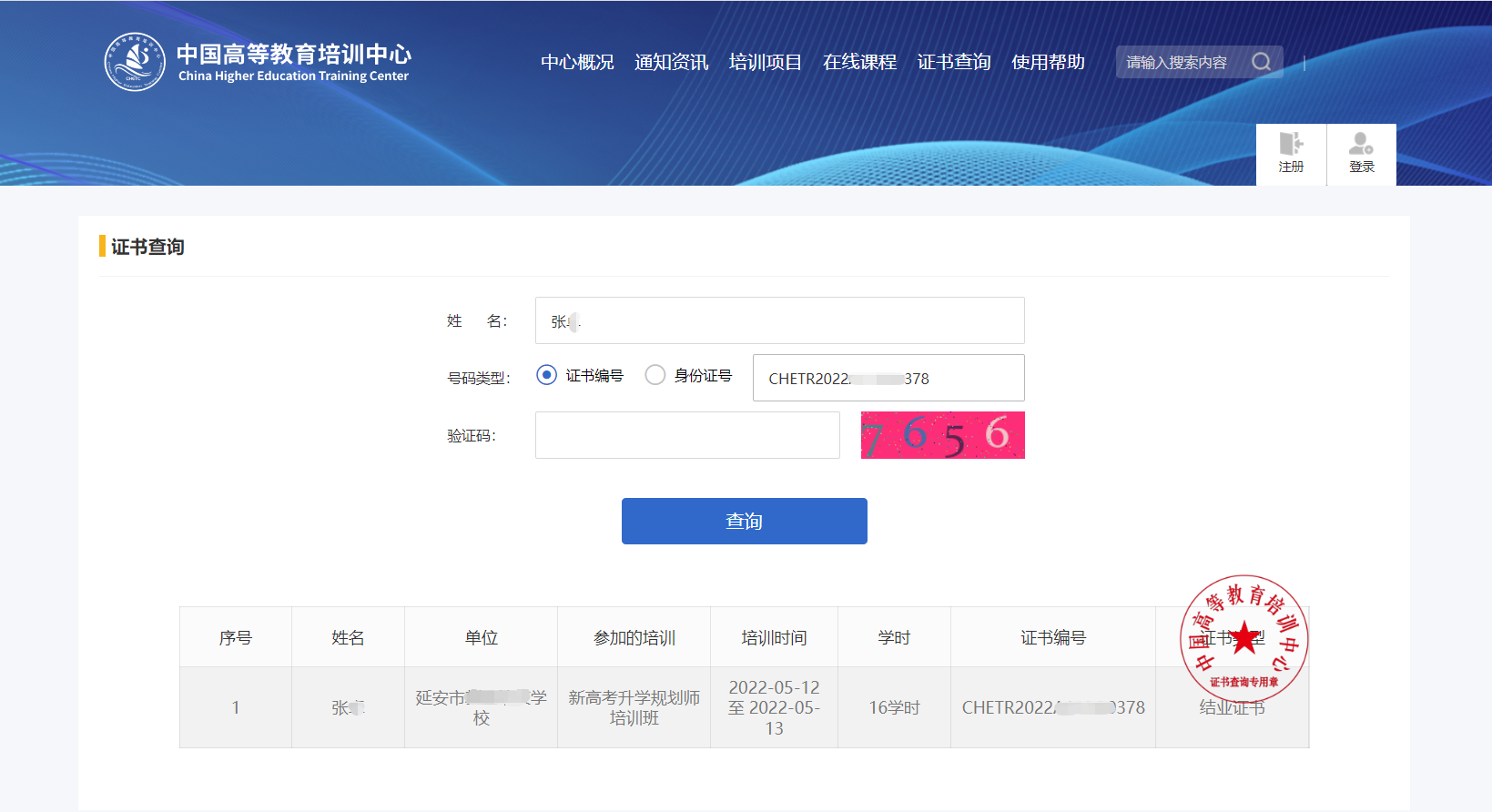Refresh the captcha image 7656

click(x=942, y=435)
